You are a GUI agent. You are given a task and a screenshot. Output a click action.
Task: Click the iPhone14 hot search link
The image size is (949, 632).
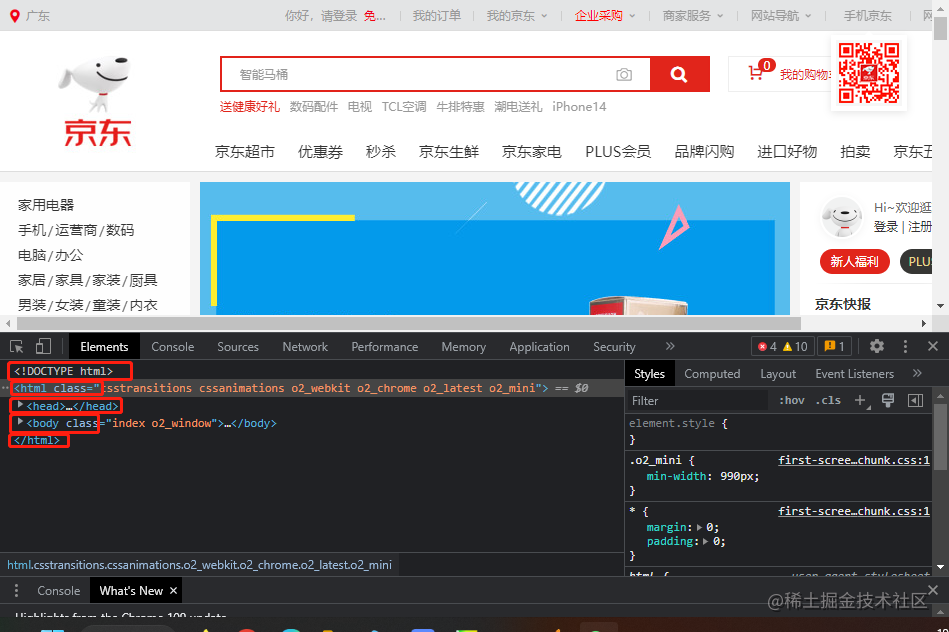click(x=579, y=107)
